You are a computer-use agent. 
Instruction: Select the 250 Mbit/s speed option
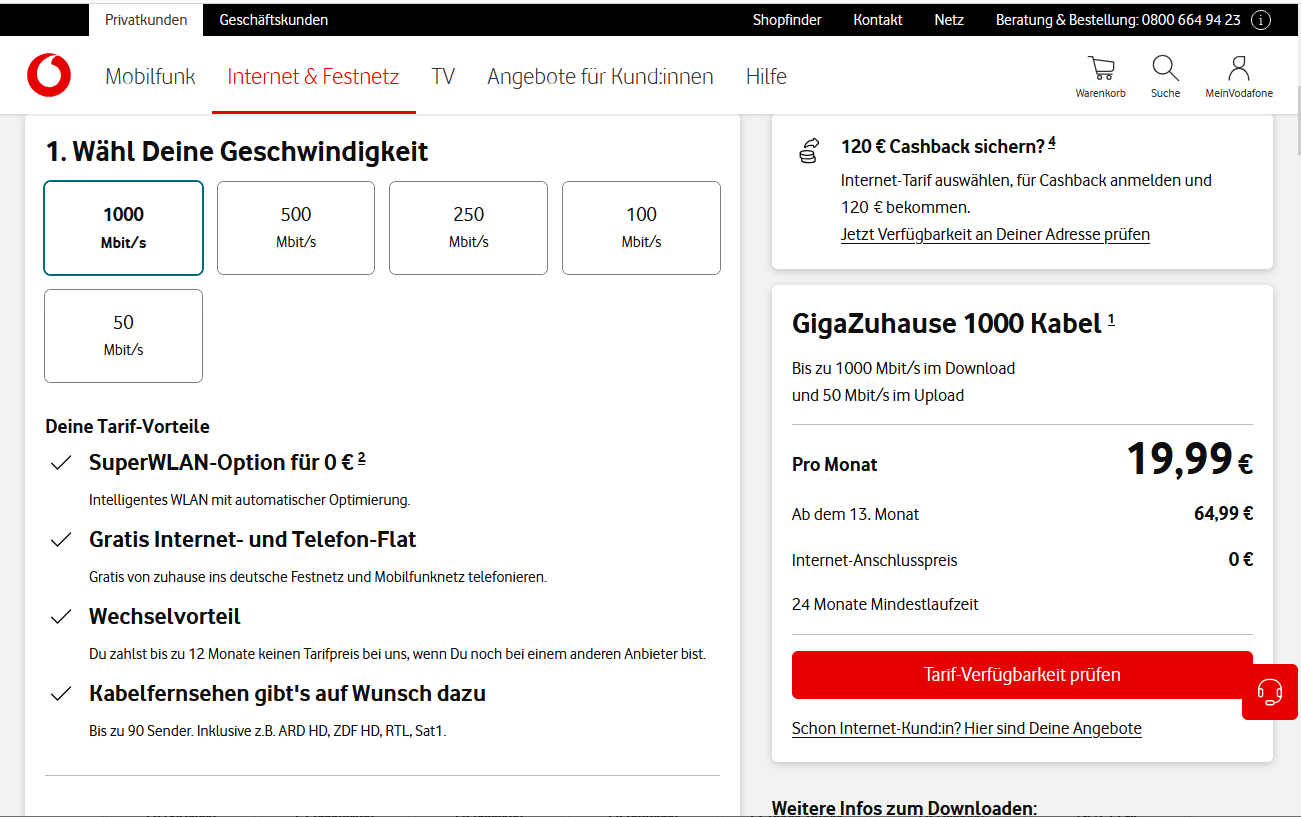pos(468,227)
